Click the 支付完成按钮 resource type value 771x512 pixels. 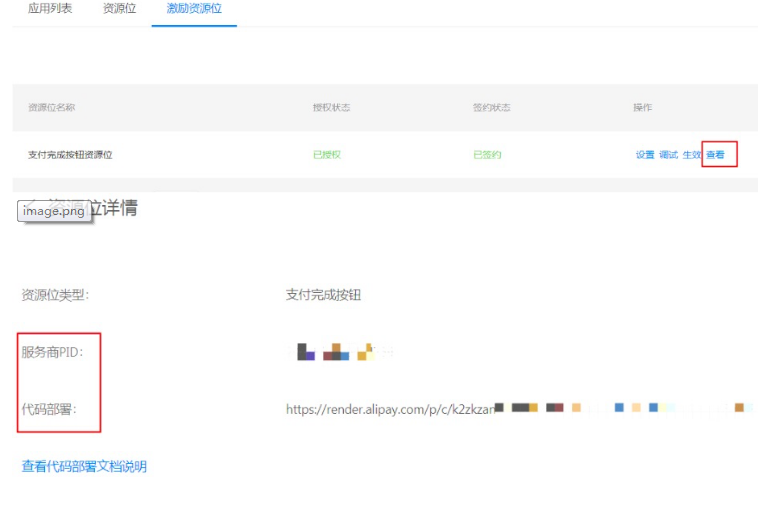pyautogui.click(x=323, y=295)
